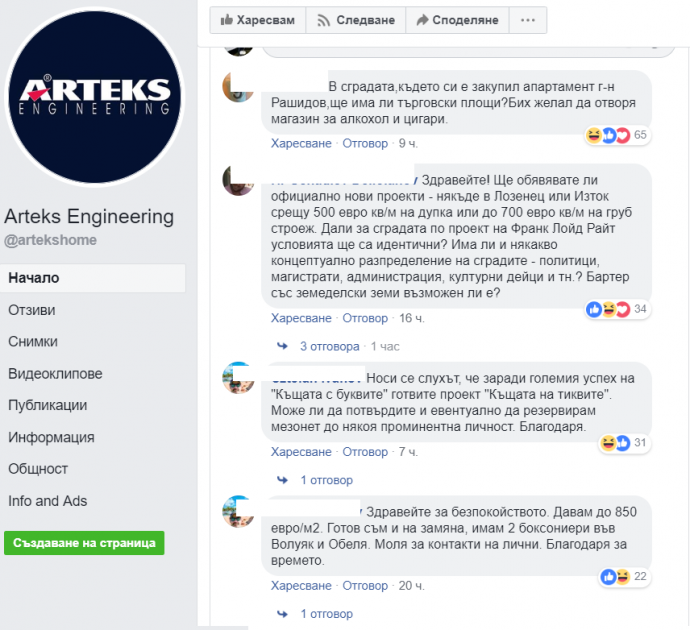
Task: Open the first commenter's avatar picture
Action: coord(238,87)
